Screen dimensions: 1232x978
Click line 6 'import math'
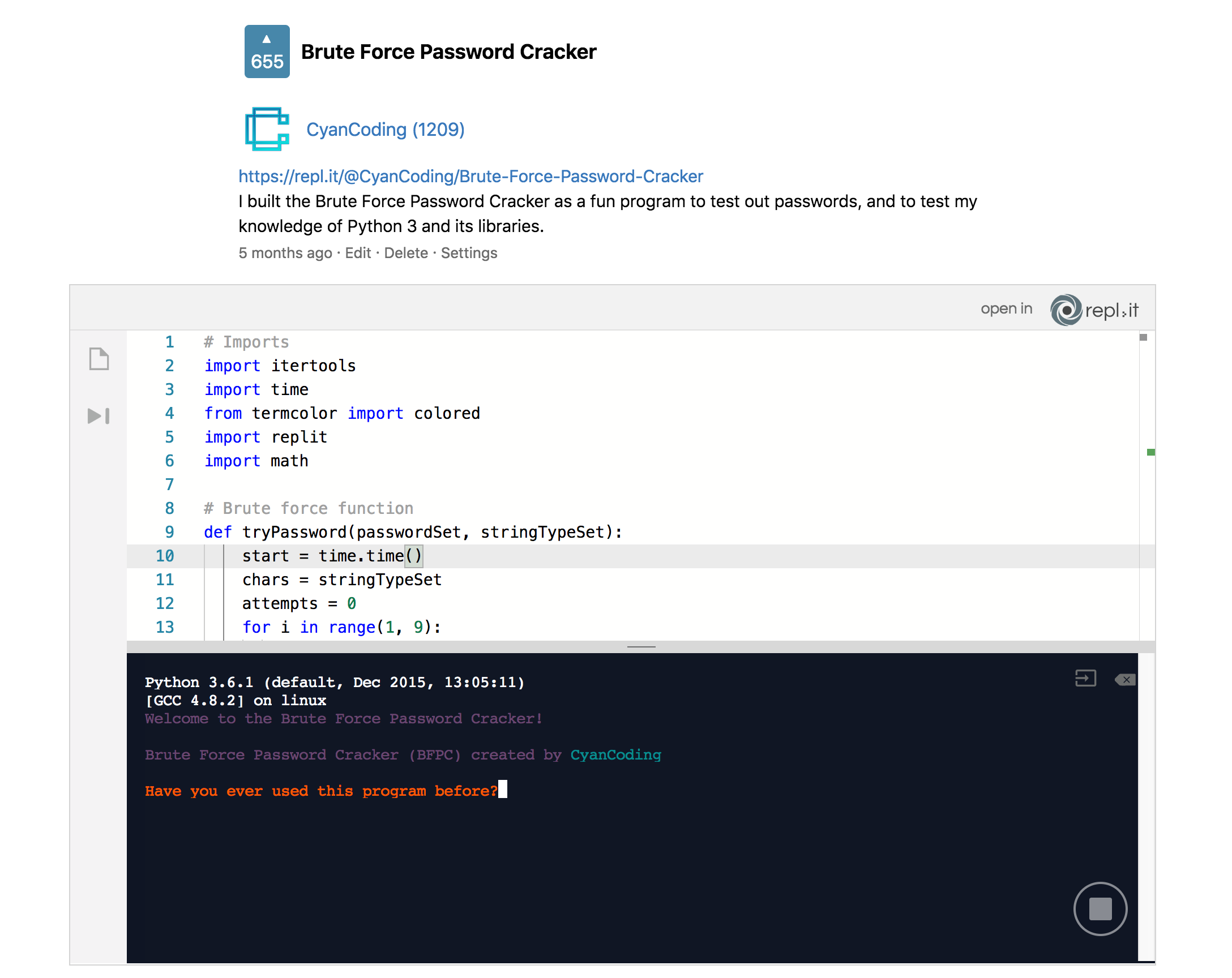256,461
